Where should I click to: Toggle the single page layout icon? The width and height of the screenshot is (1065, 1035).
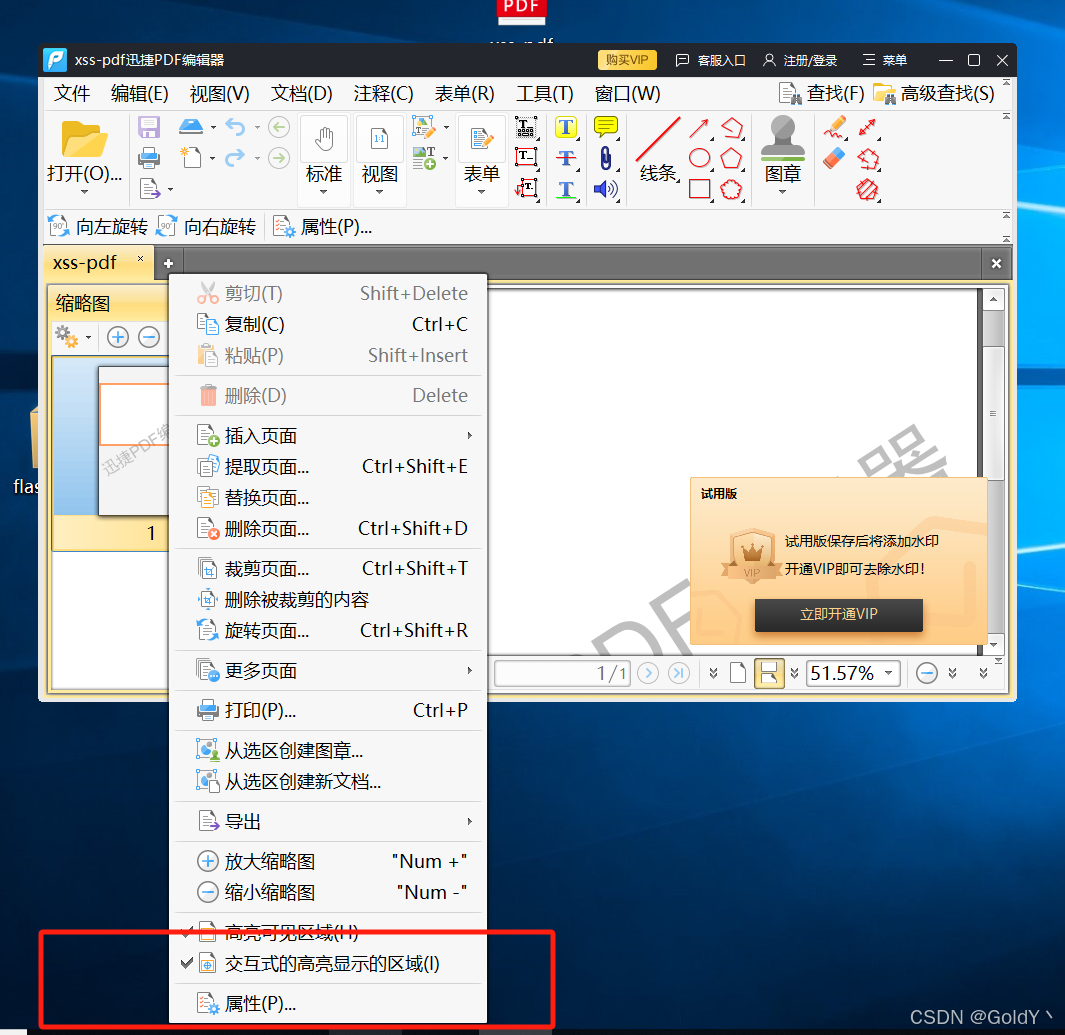tap(738, 673)
